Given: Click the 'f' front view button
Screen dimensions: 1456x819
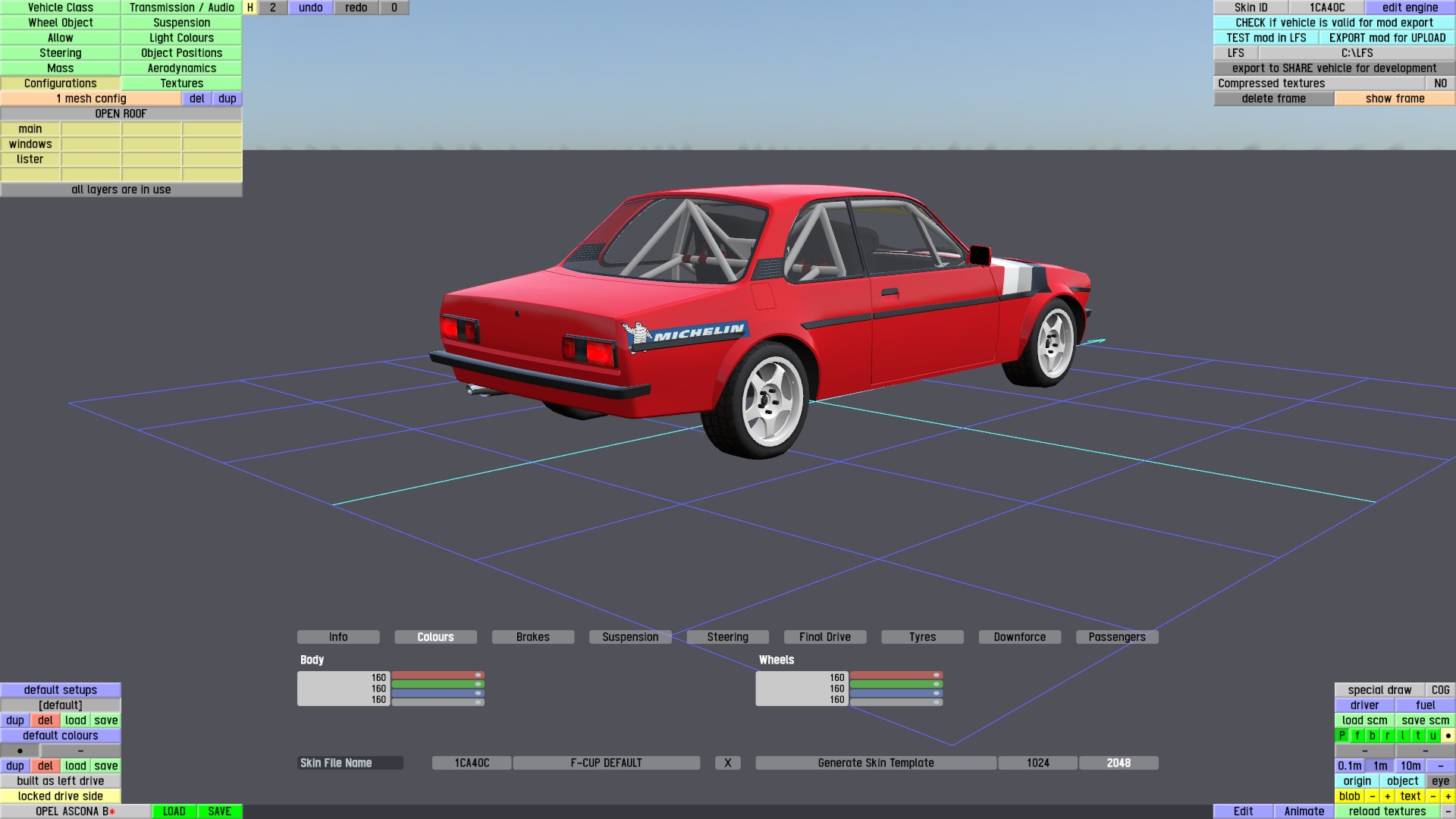Looking at the screenshot, I should pos(1357,736).
